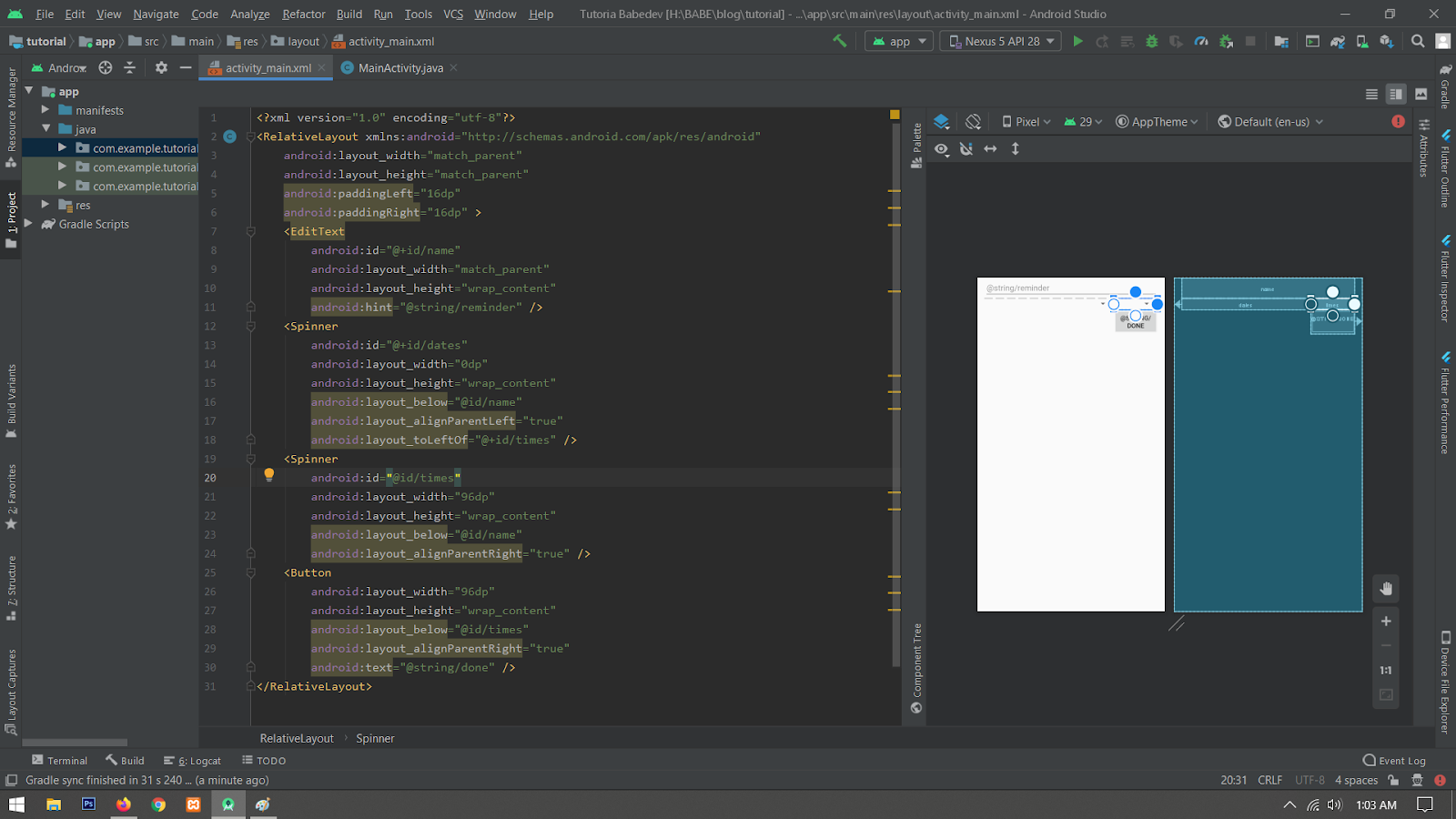The height and width of the screenshot is (819, 1456).
Task: Close the activity_main.xml tab
Action: [x=322, y=67]
